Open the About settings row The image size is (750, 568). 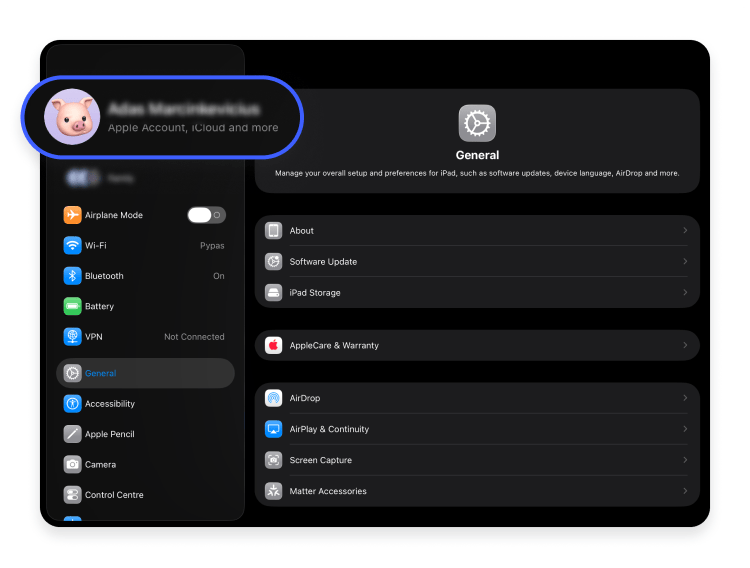pyautogui.click(x=477, y=231)
